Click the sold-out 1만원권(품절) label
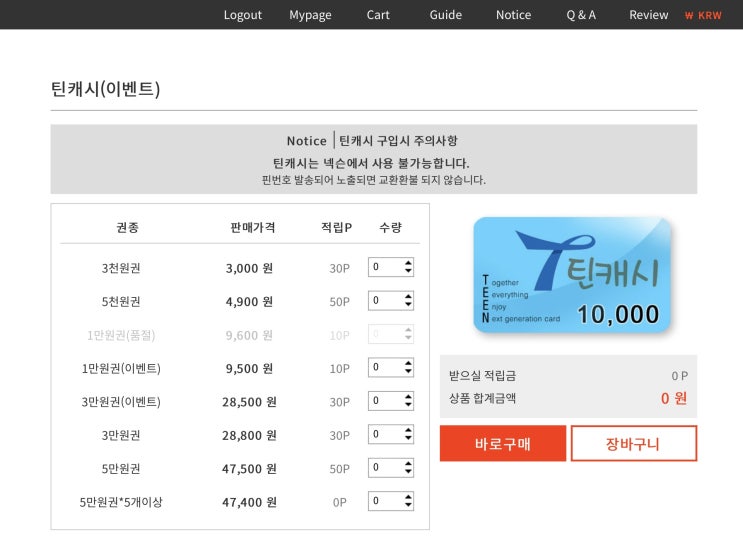This screenshot has width=743, height=541. click(121, 335)
